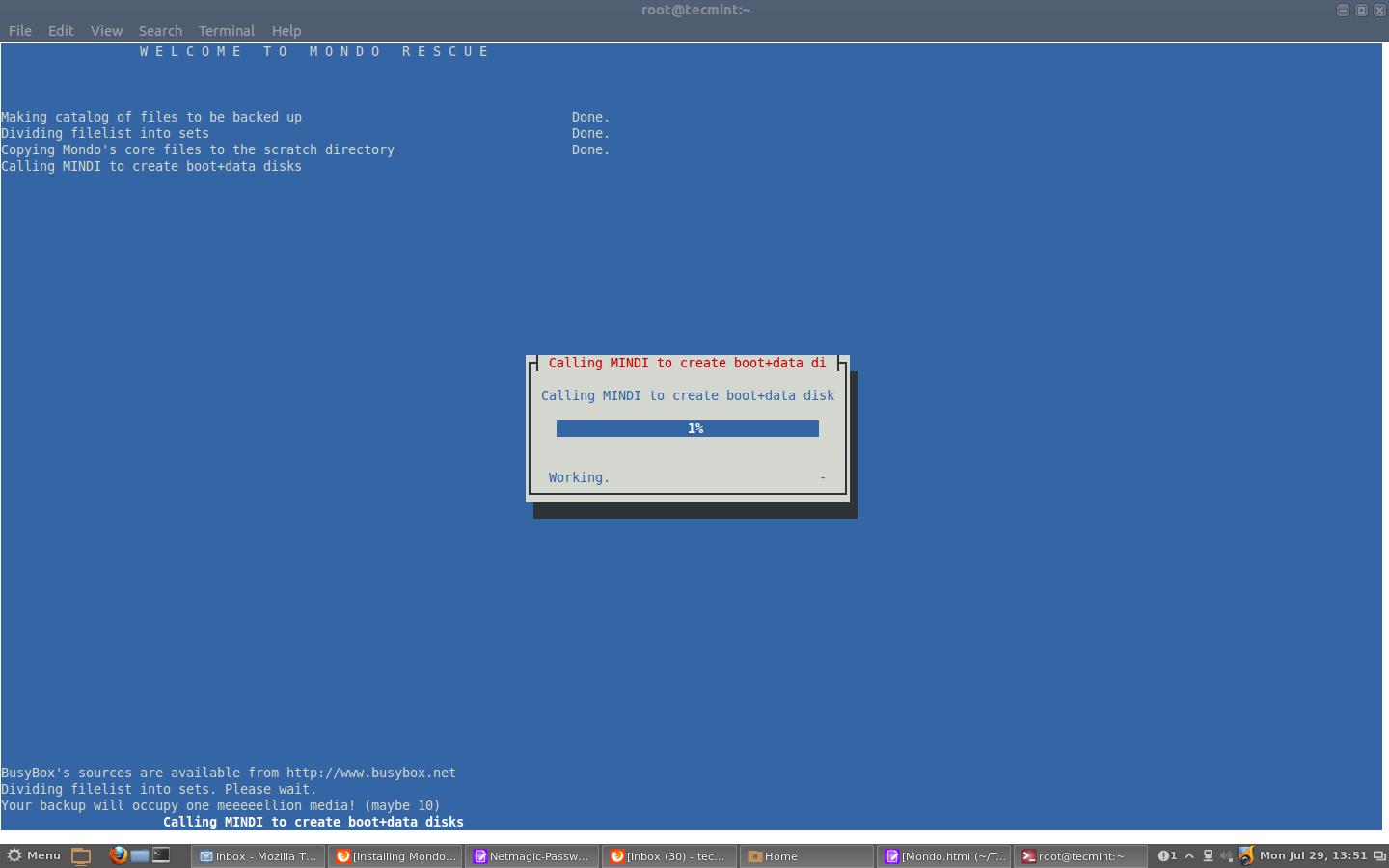Open the Terminal menu
Screen dimensions: 1389x868
[227, 31]
